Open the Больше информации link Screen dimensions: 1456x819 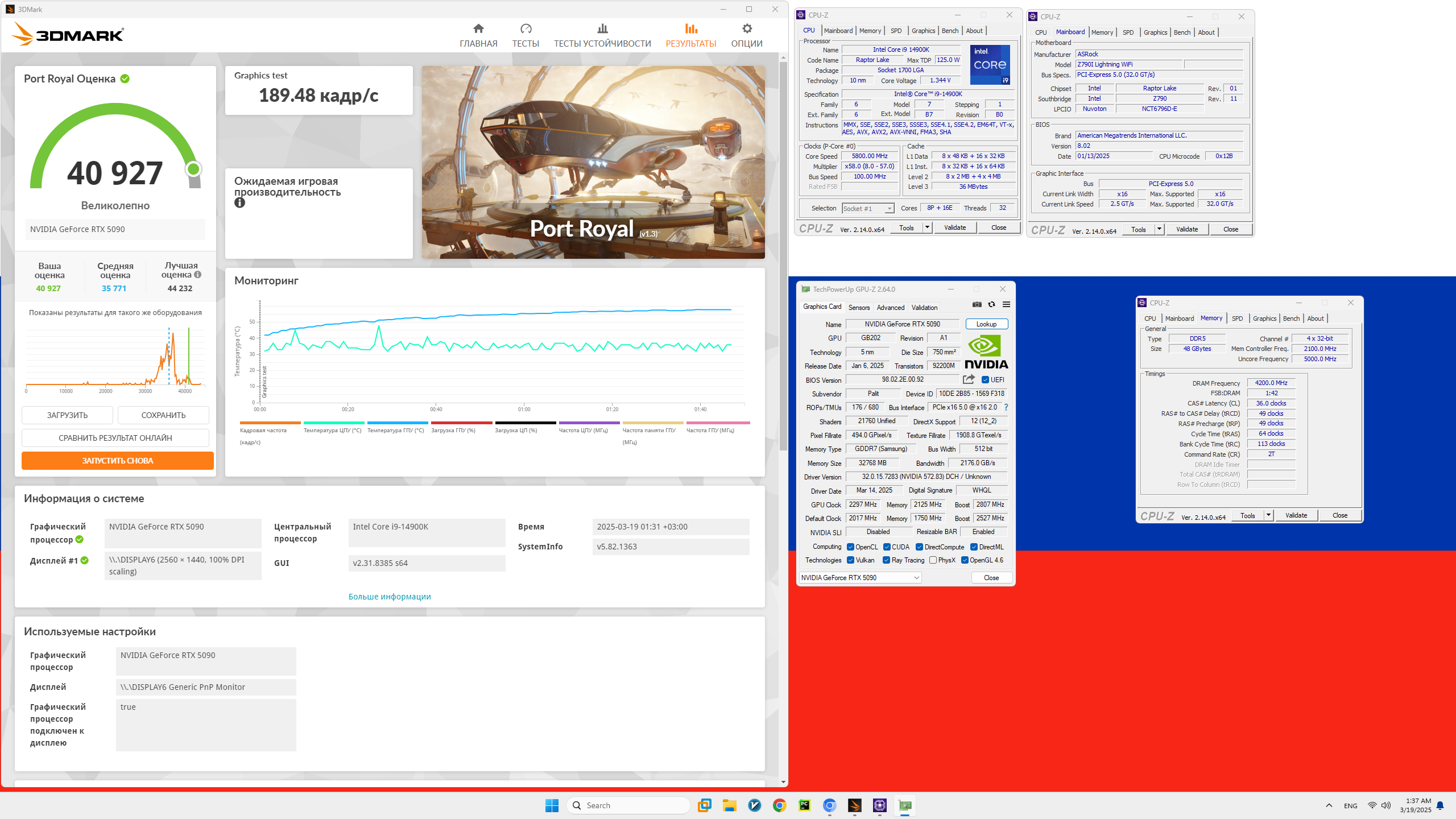coord(390,597)
